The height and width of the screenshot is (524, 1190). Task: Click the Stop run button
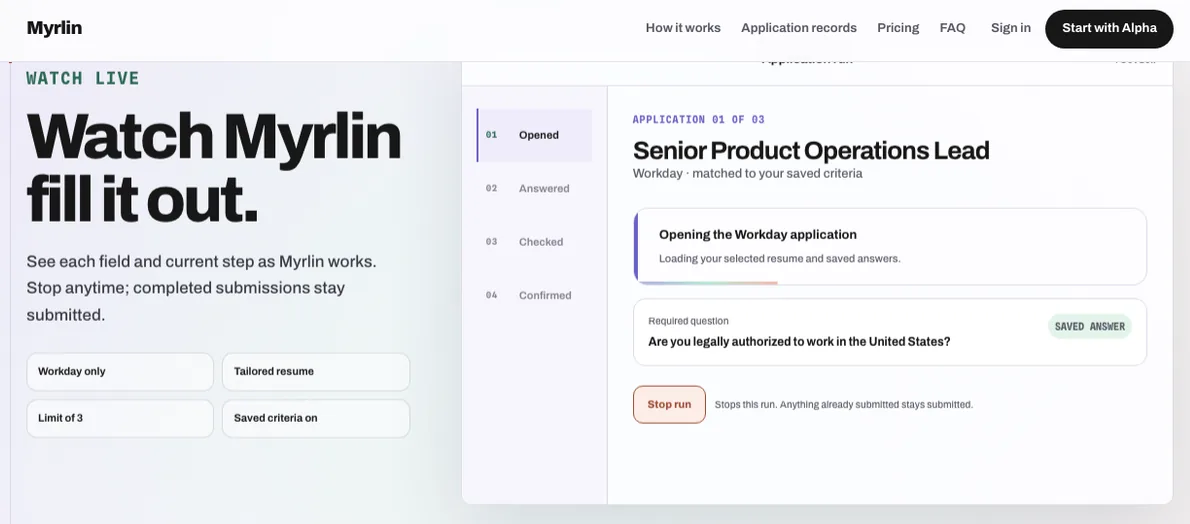tap(669, 405)
